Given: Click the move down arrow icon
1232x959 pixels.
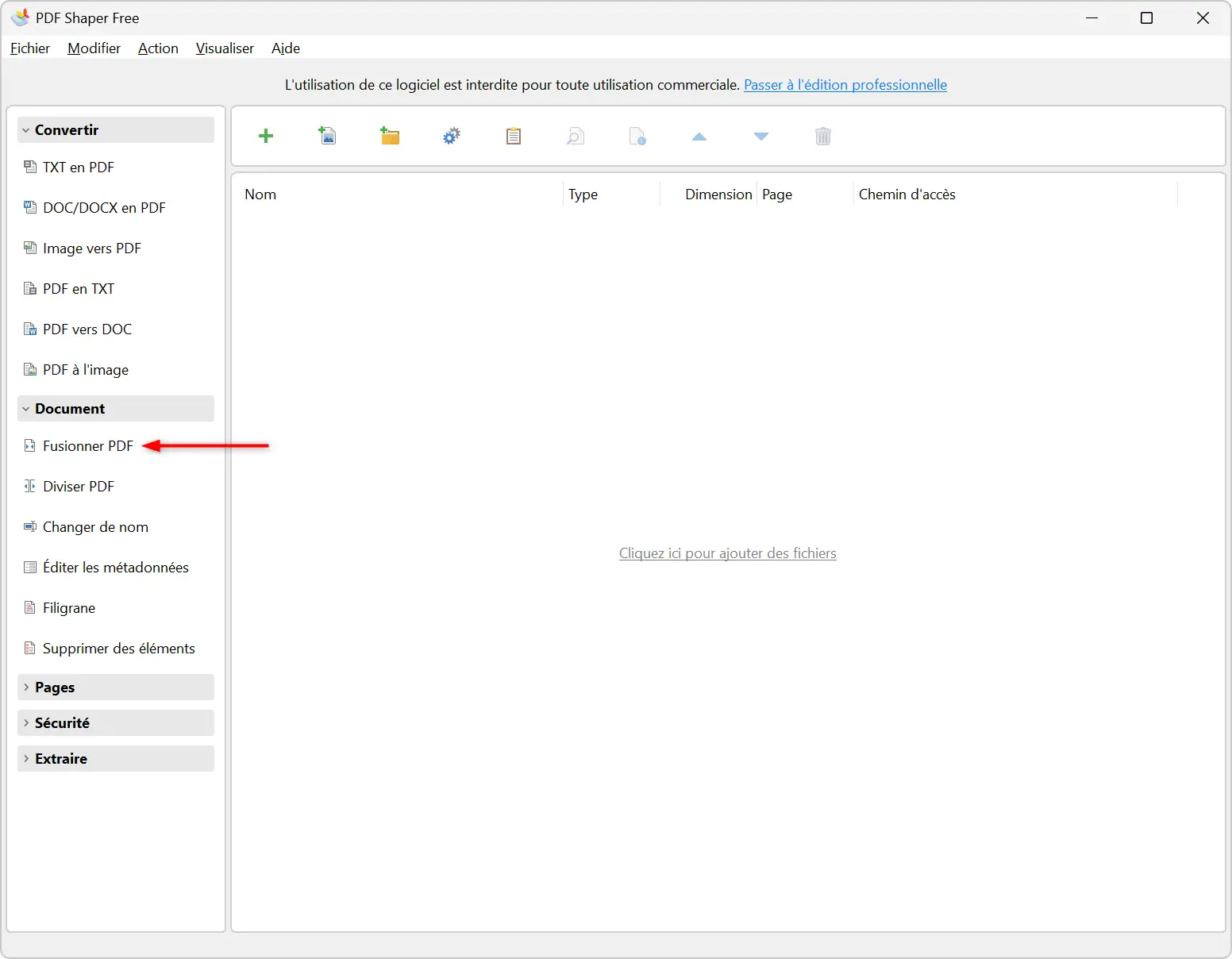Looking at the screenshot, I should tap(761, 137).
